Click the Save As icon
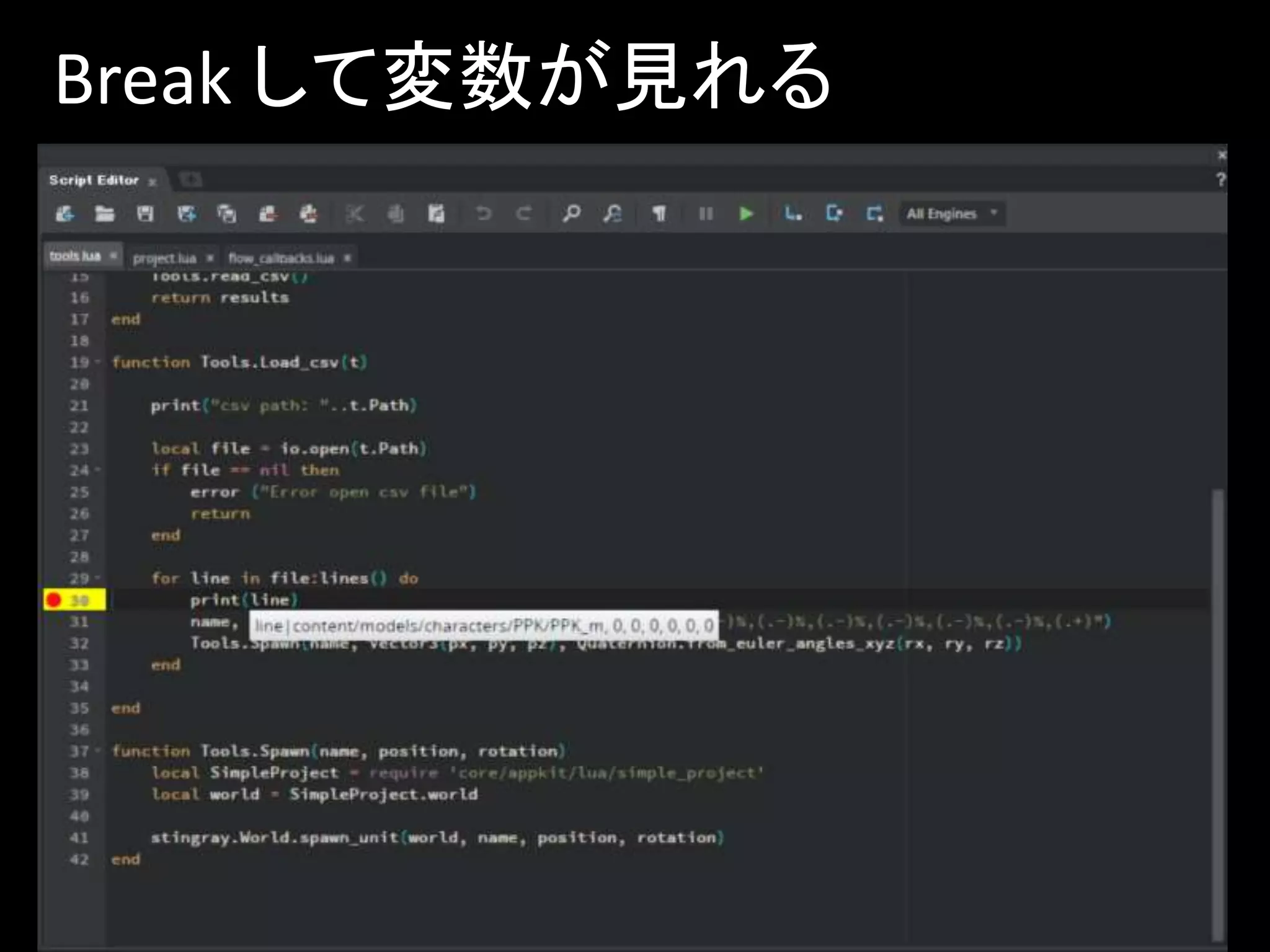The height and width of the screenshot is (952, 1270). [x=186, y=214]
